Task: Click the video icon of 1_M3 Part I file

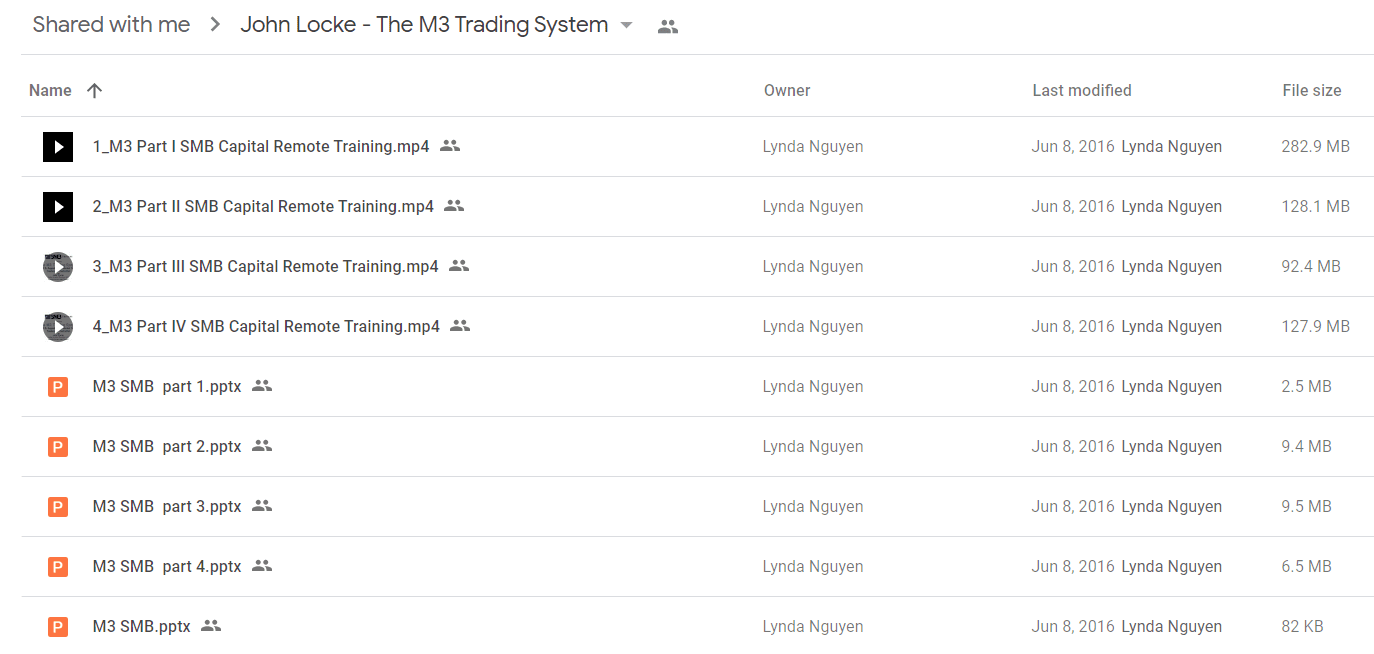Action: tap(58, 147)
